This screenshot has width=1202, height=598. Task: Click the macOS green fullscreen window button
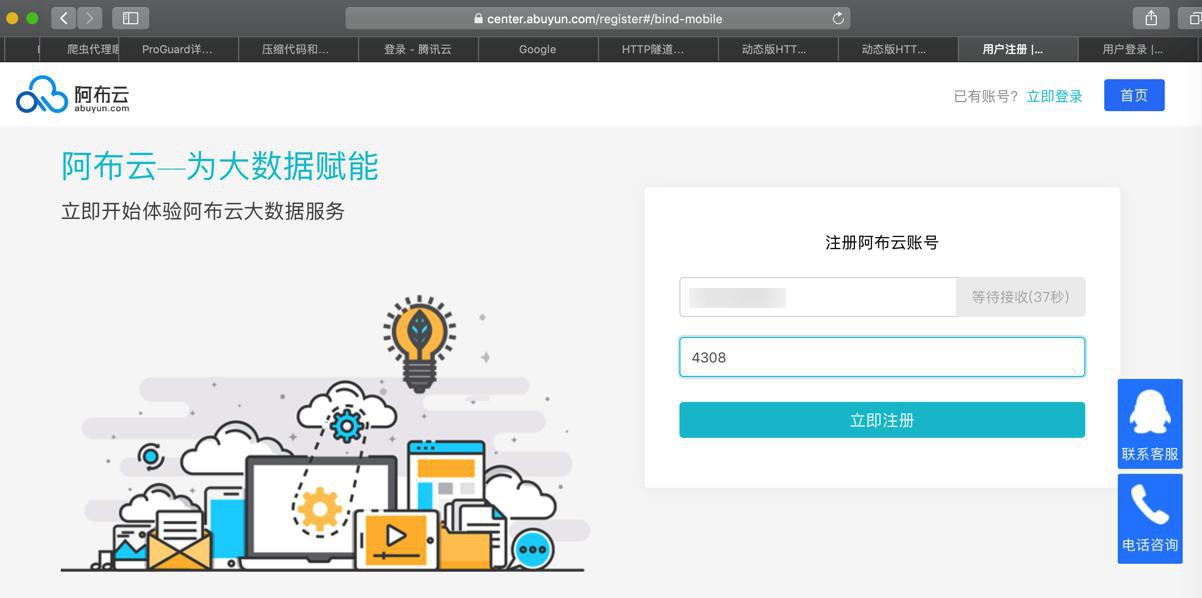coord(32,18)
